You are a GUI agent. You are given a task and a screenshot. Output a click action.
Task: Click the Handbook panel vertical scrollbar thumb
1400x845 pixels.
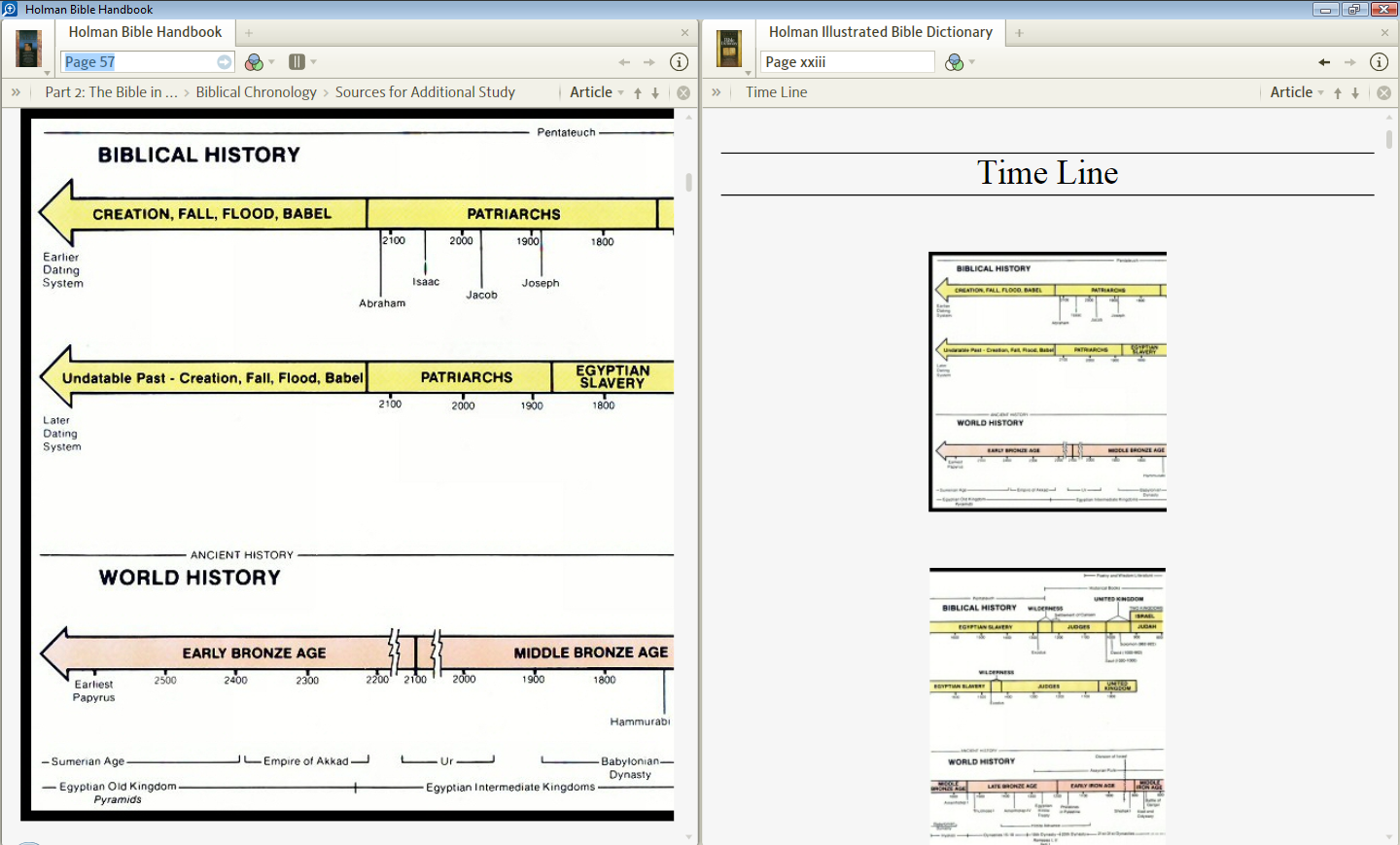688,183
